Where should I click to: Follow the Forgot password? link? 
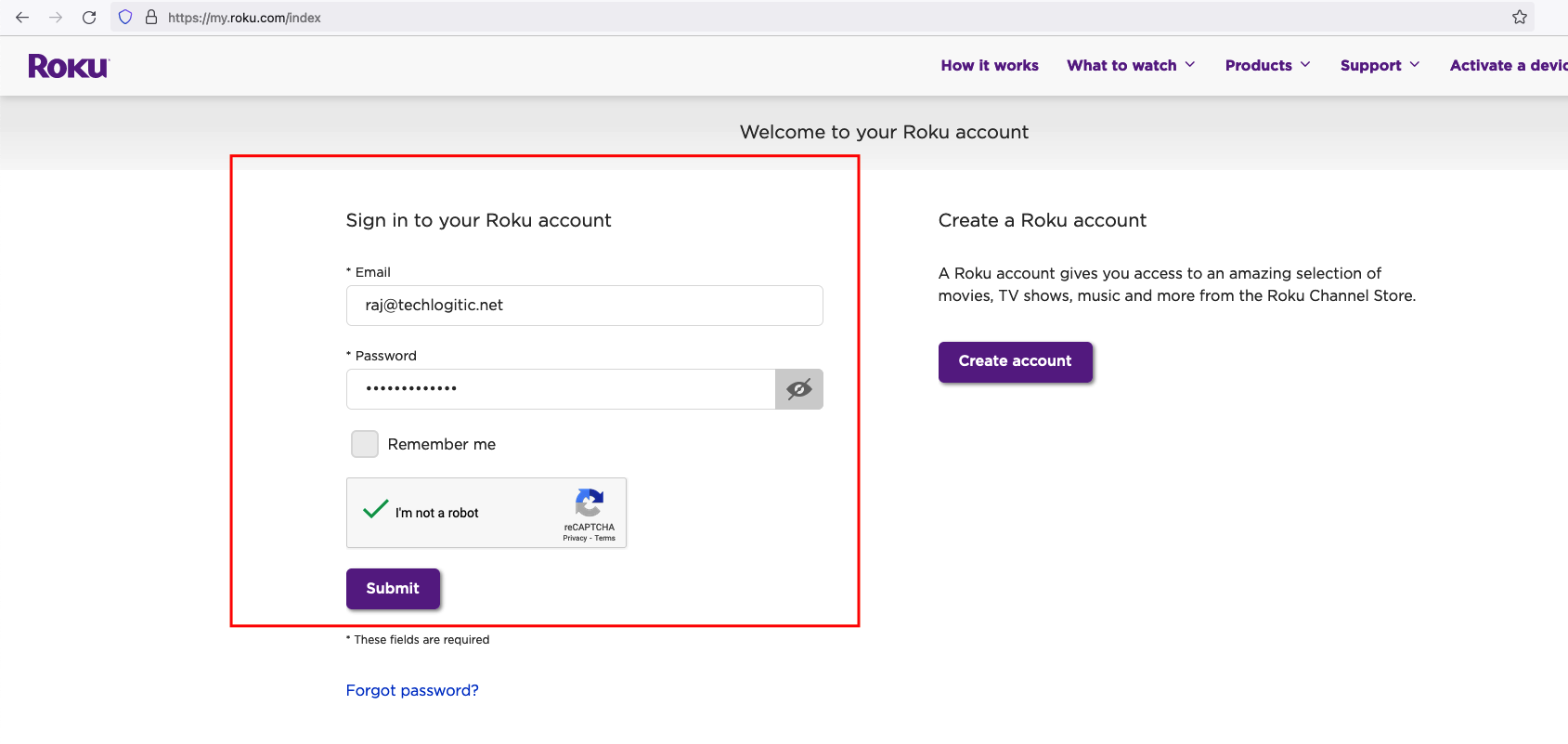coord(412,690)
